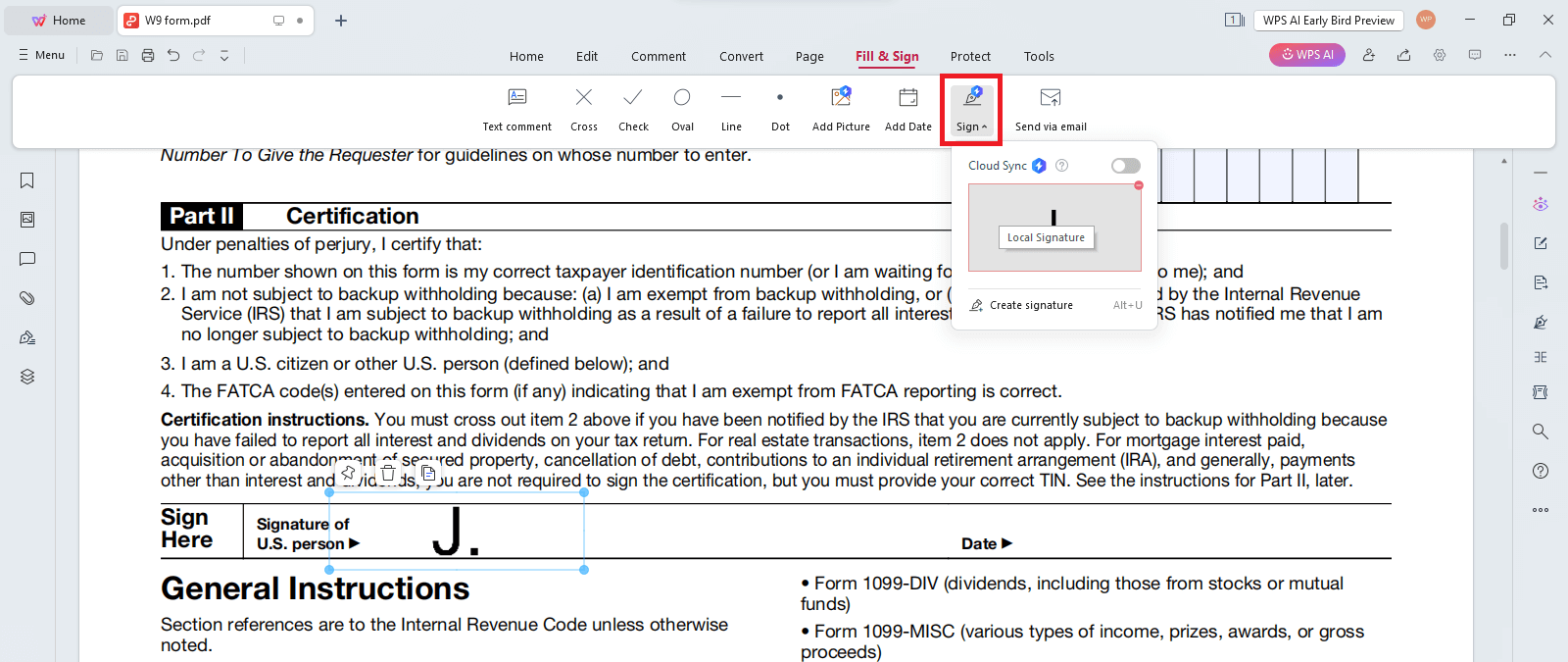
Task: Select the Cross mark tool
Action: click(583, 108)
